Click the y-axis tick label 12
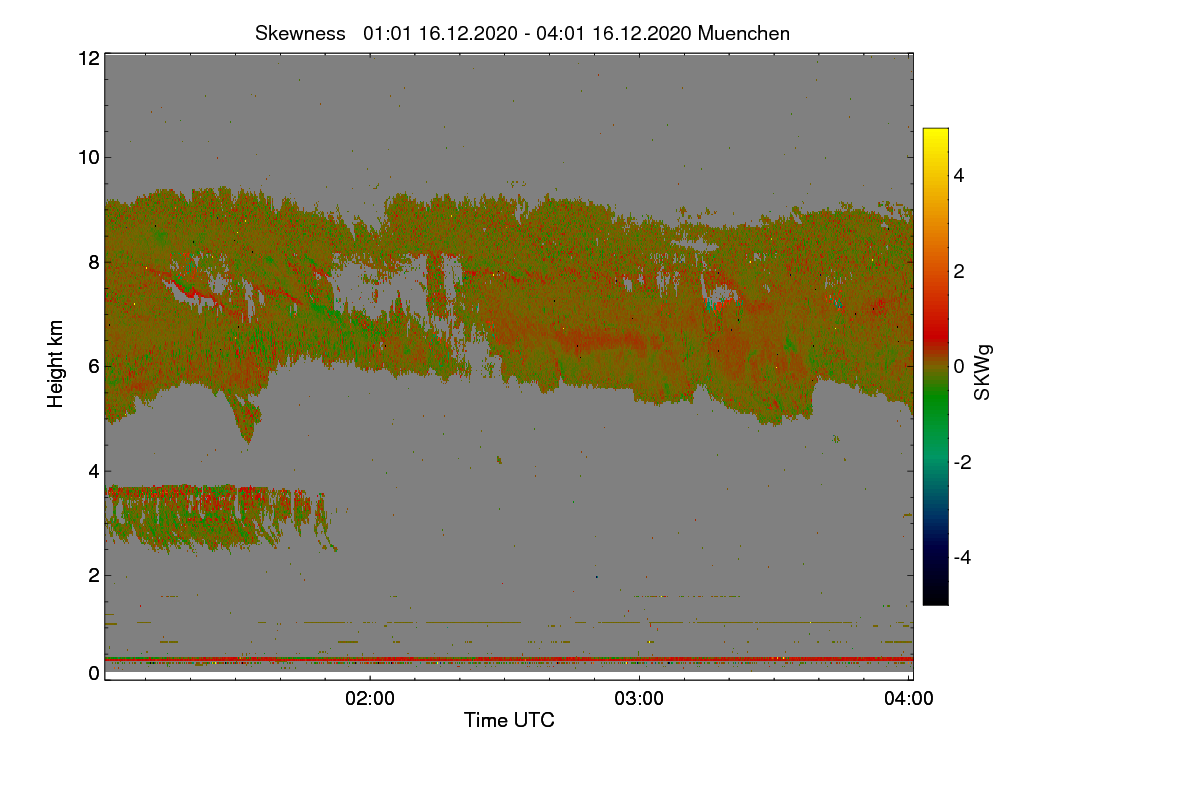The height and width of the screenshot is (800, 1200). coord(88,58)
